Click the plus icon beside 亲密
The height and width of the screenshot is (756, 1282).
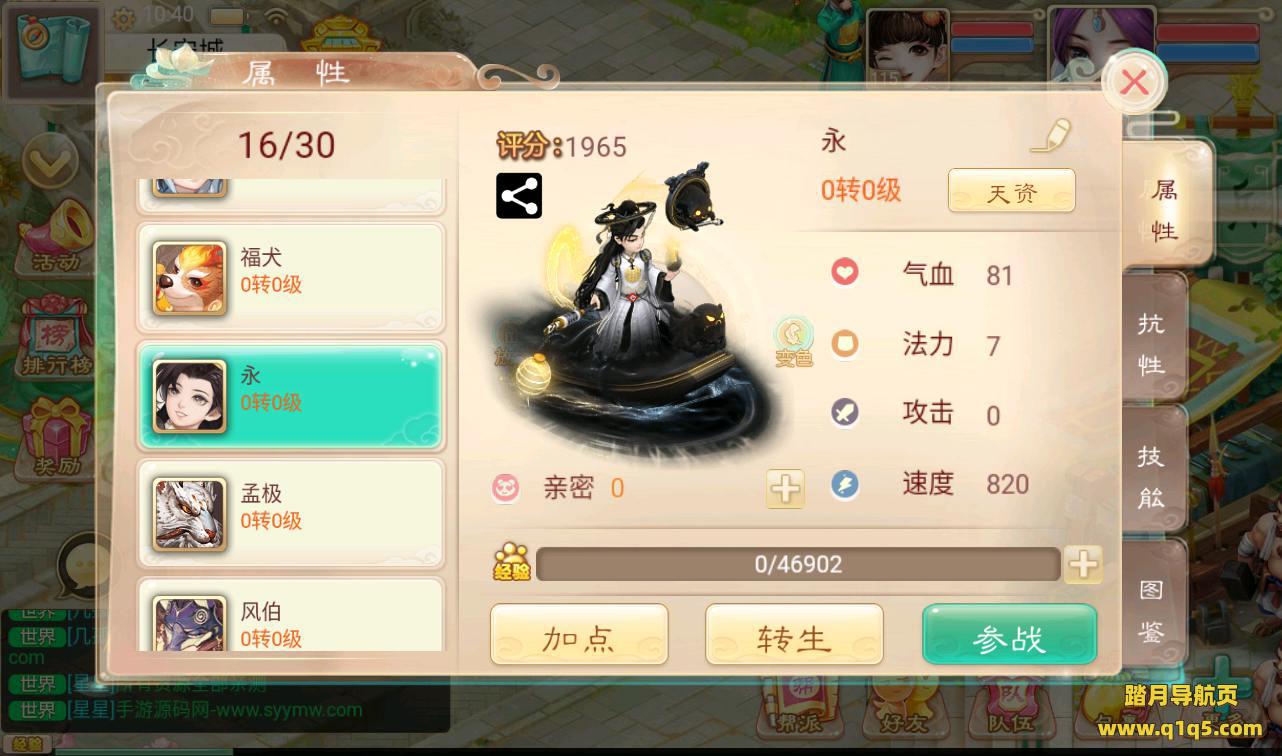pos(785,488)
